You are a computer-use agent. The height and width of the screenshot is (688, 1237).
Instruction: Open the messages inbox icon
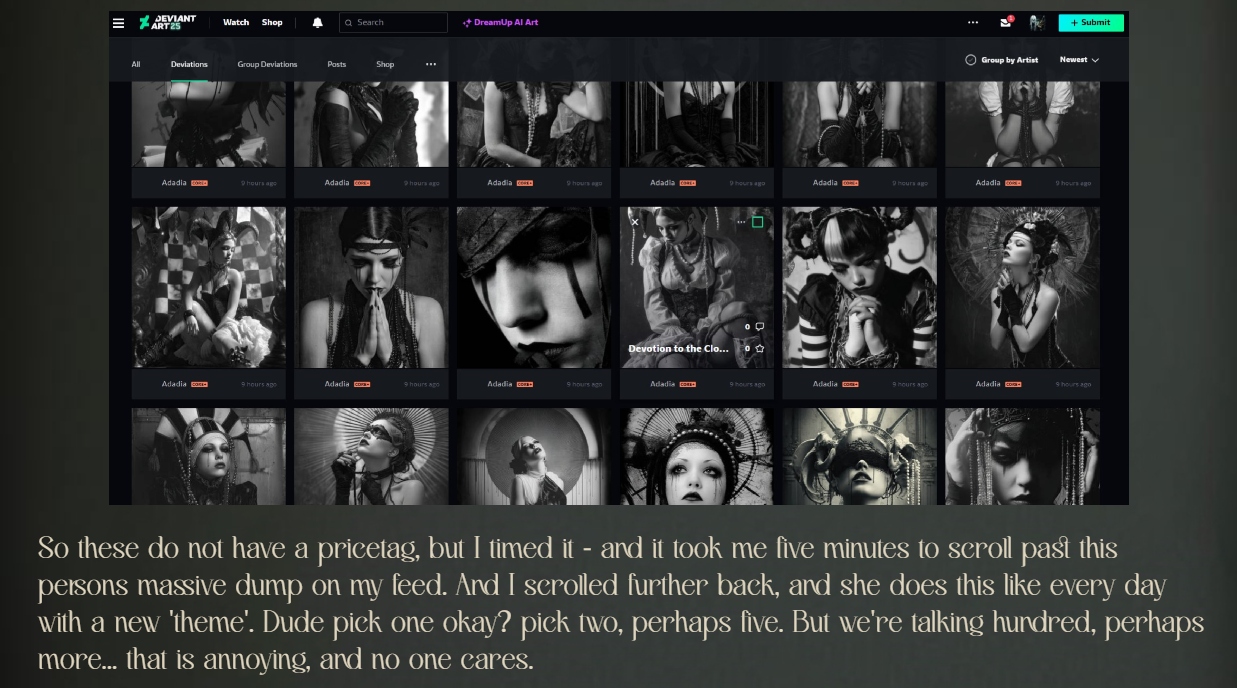click(x=1006, y=23)
